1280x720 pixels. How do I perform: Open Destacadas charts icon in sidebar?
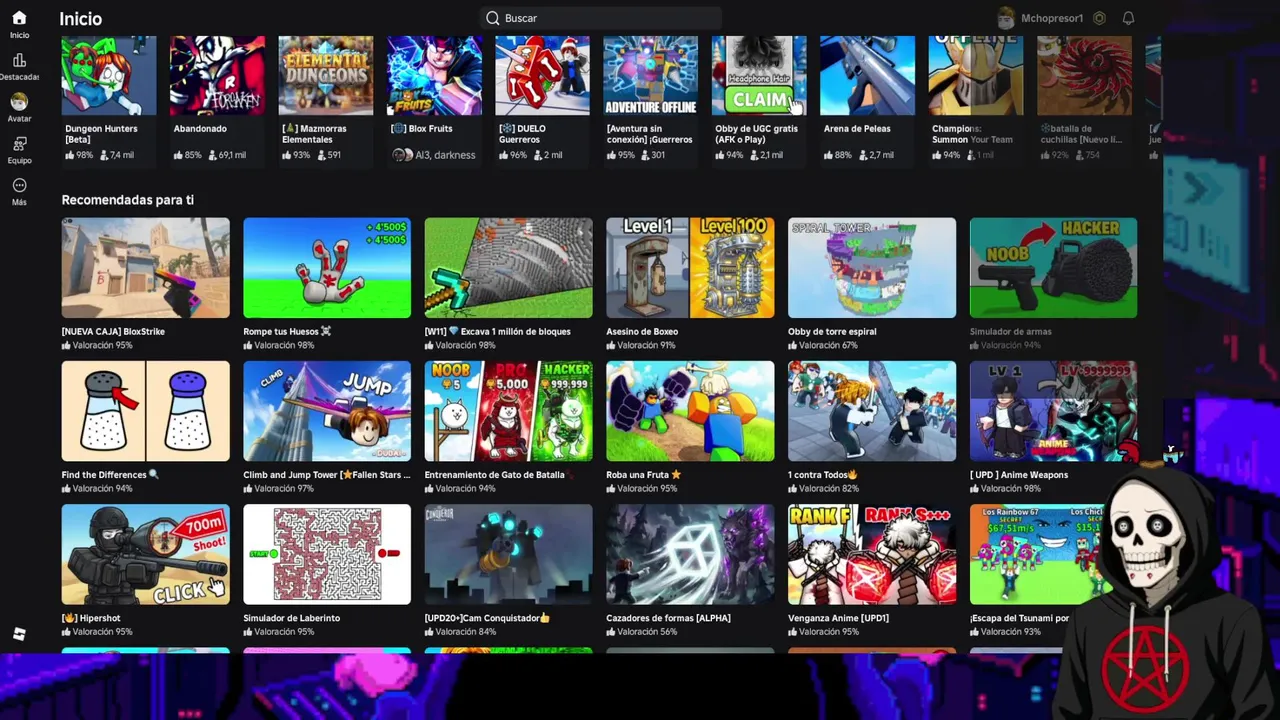coord(19,61)
